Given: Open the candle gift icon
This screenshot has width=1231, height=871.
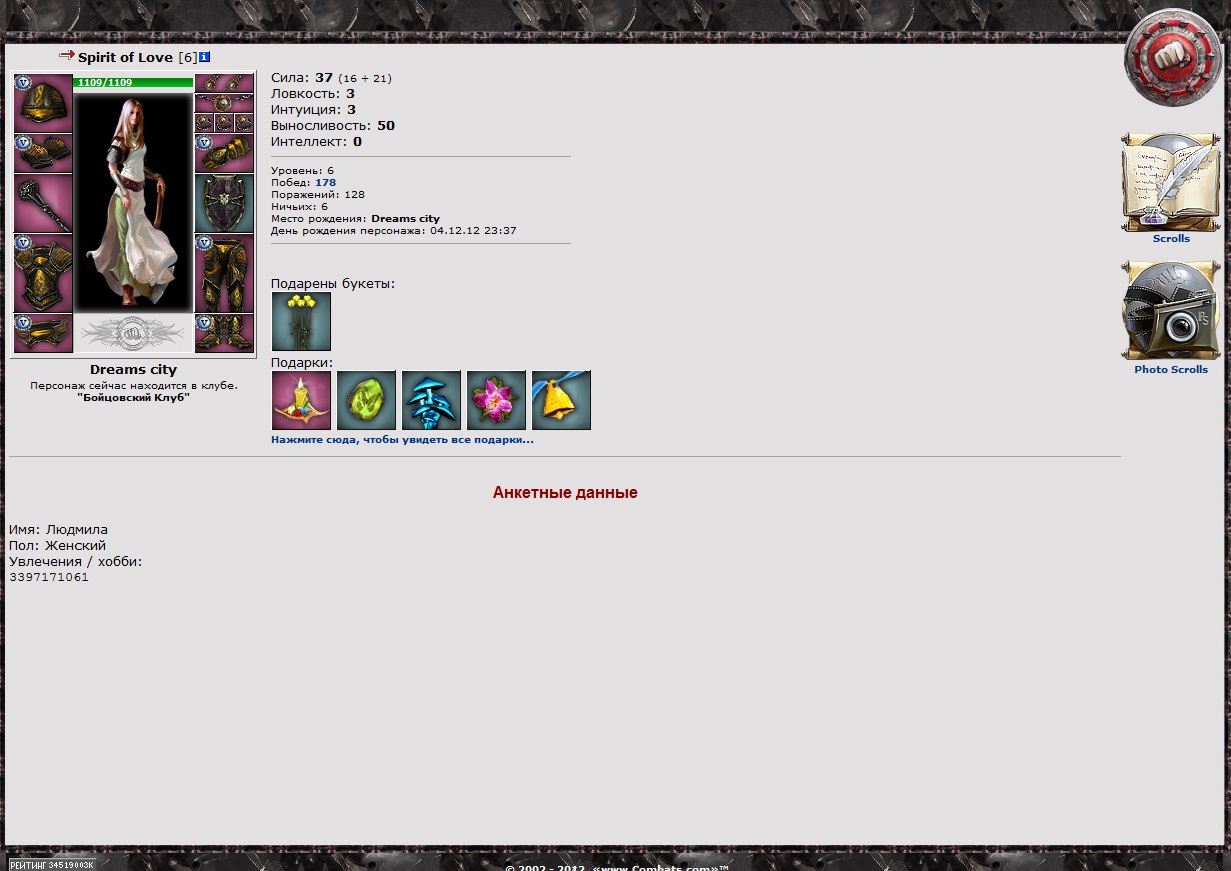Looking at the screenshot, I should (301, 400).
